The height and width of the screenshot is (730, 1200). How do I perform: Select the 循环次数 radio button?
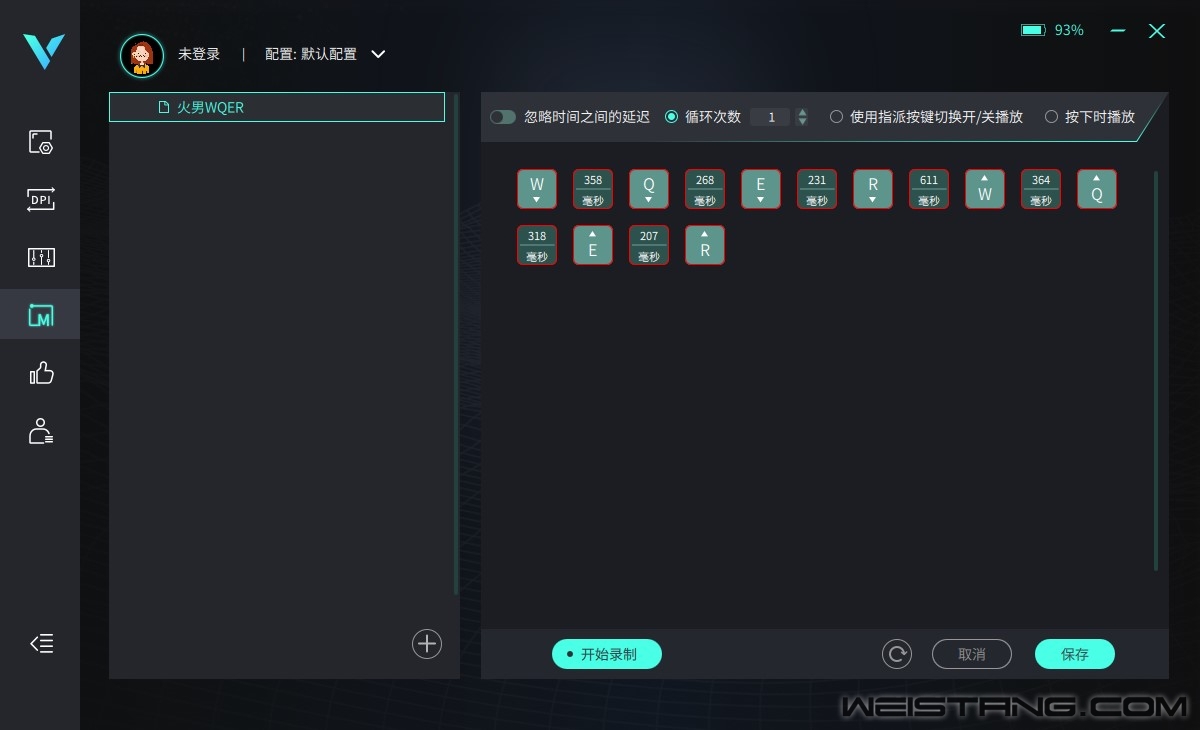point(671,117)
